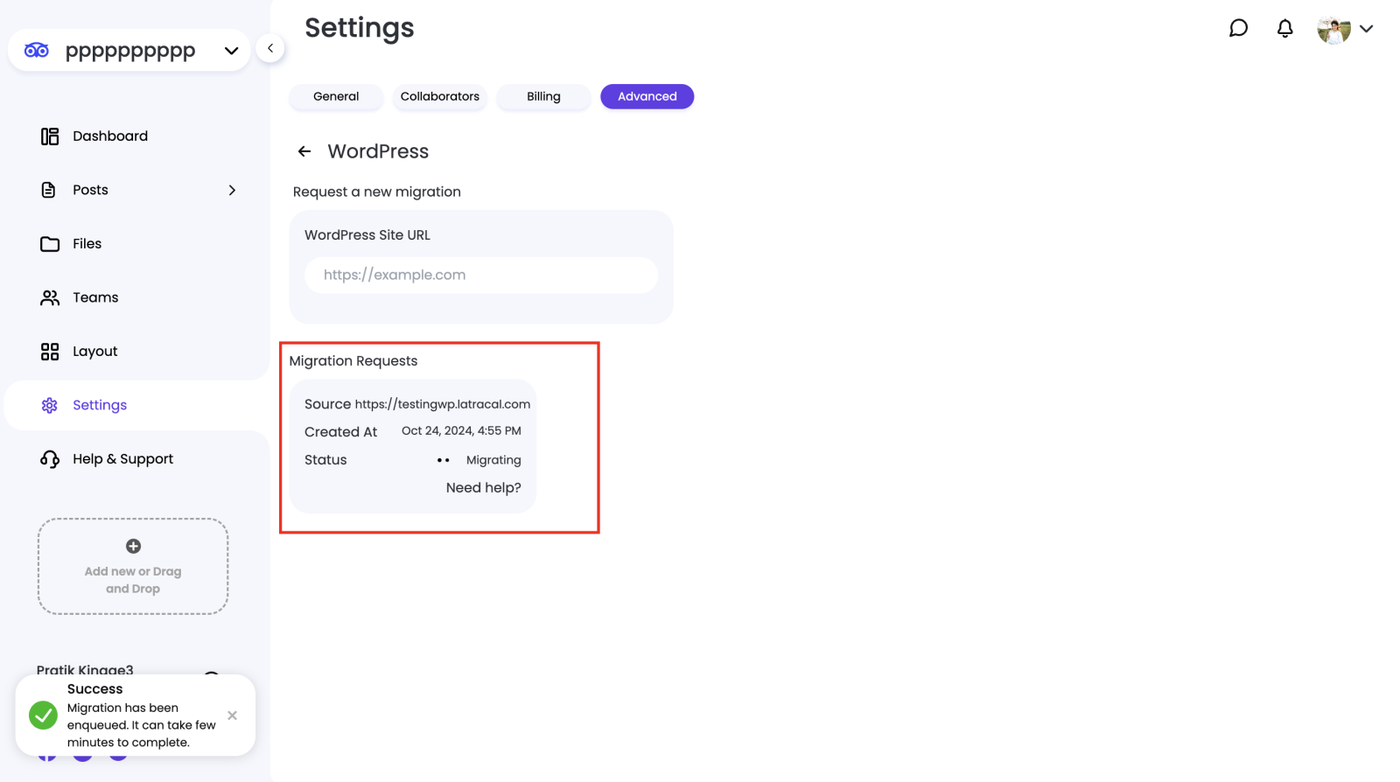The height and width of the screenshot is (782, 1400).
Task: Switch to the General tab
Action: (336, 96)
